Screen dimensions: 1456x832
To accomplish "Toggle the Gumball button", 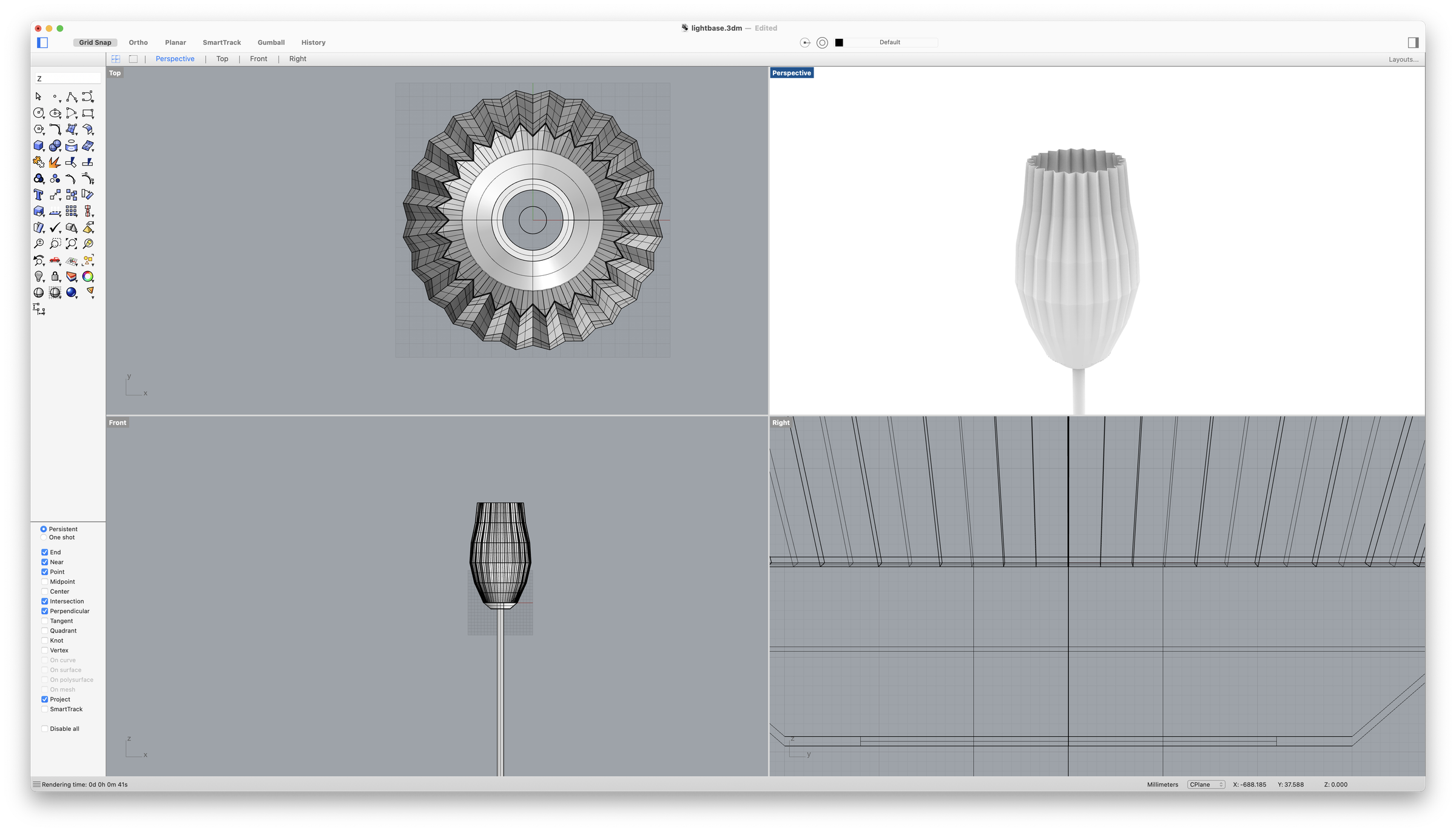I will [x=271, y=42].
